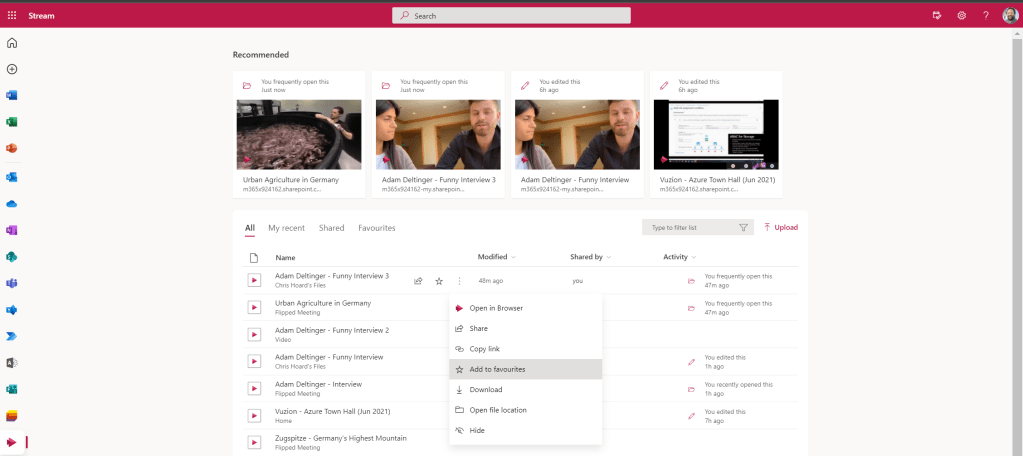Click the Type to filter list field

point(690,228)
